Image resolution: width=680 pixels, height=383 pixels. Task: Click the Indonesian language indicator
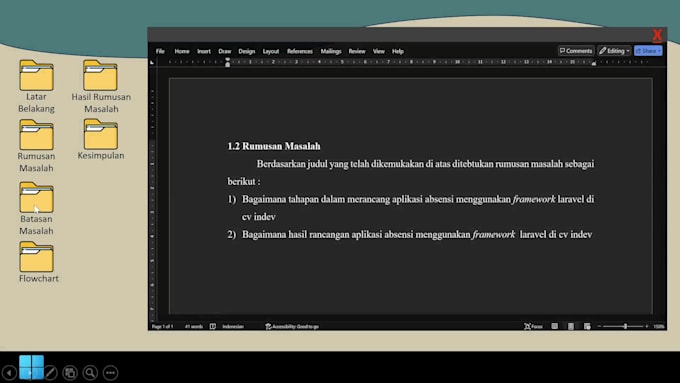click(233, 326)
